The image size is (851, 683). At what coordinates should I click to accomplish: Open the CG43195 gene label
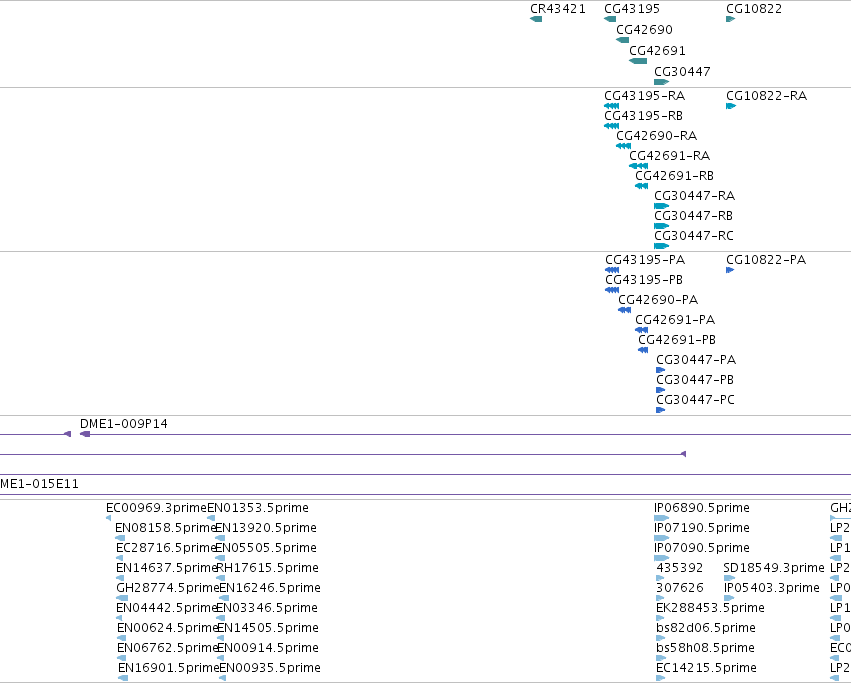coord(632,9)
